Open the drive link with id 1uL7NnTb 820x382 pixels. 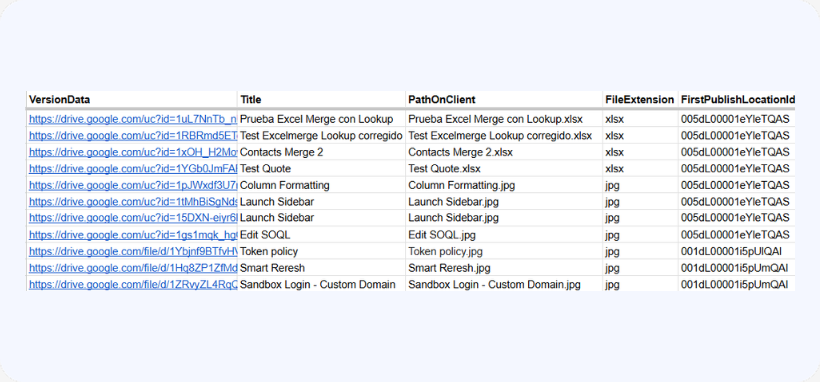[133, 119]
